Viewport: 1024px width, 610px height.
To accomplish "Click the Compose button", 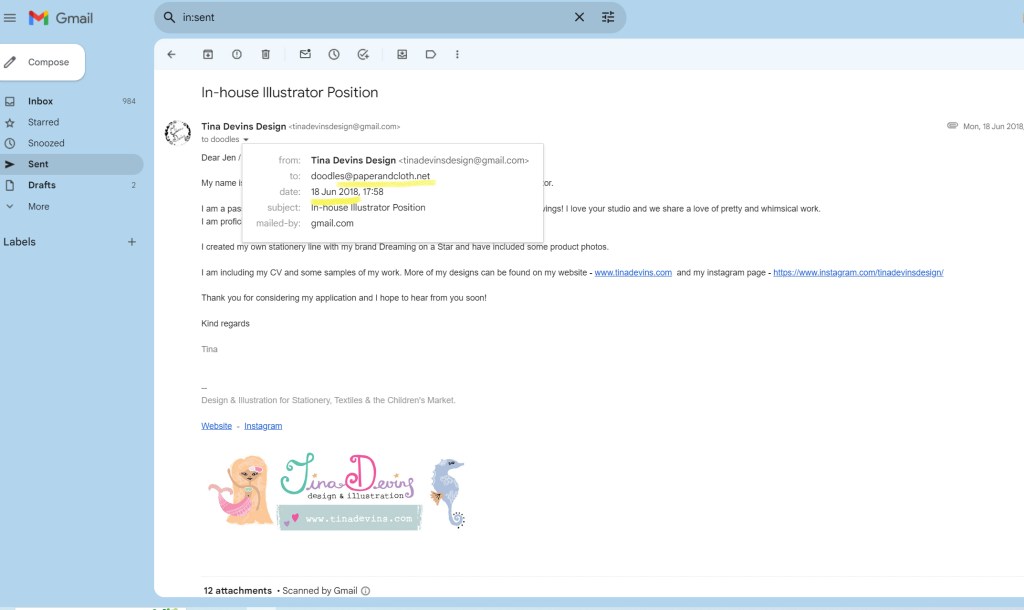I will pos(42,62).
